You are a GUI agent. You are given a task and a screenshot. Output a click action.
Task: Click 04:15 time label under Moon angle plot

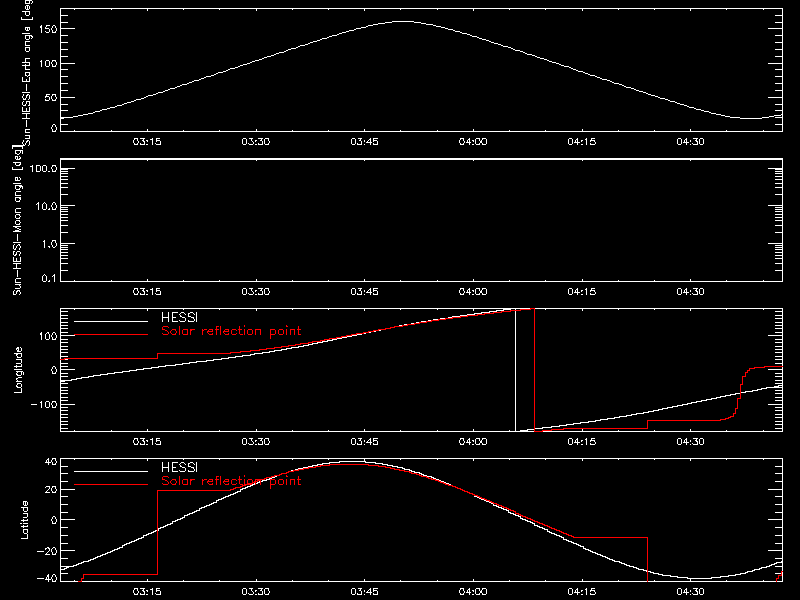(x=582, y=291)
